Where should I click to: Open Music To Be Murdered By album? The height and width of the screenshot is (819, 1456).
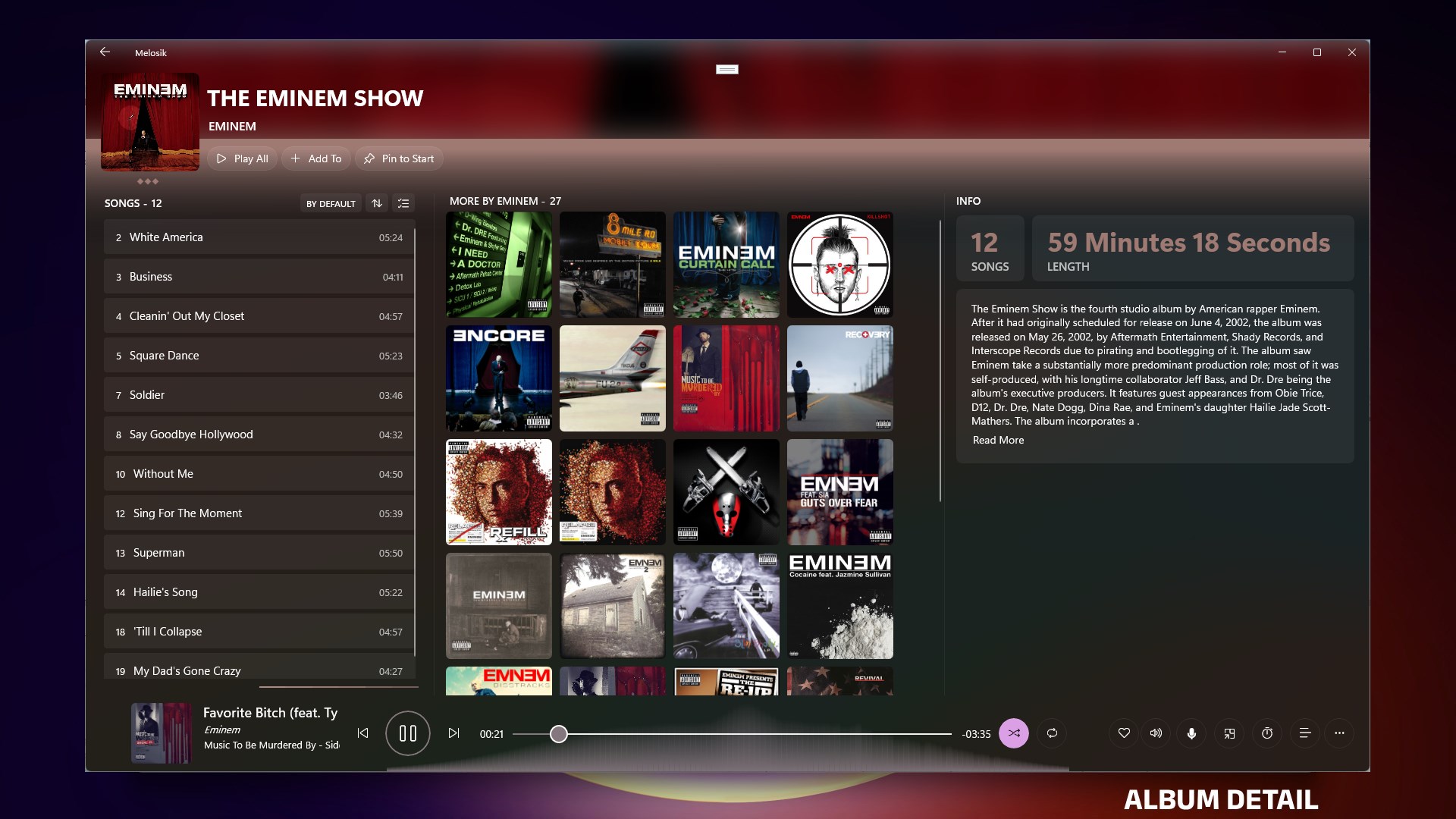tap(726, 378)
